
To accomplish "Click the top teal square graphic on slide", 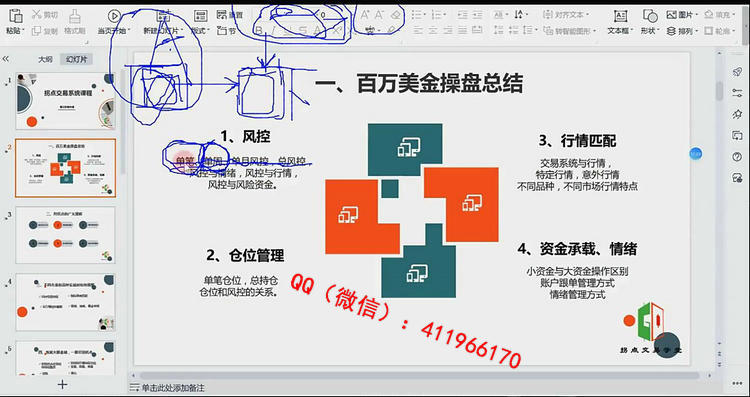I will click(405, 149).
